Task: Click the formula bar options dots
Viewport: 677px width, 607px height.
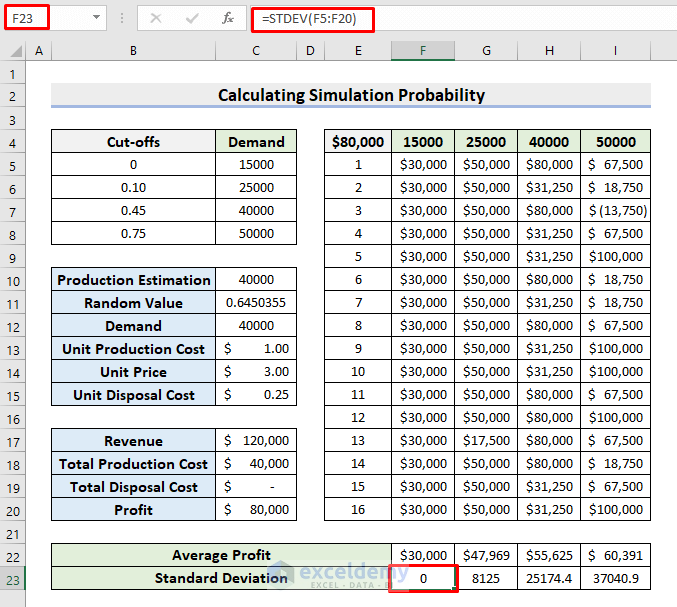Action: [x=122, y=18]
